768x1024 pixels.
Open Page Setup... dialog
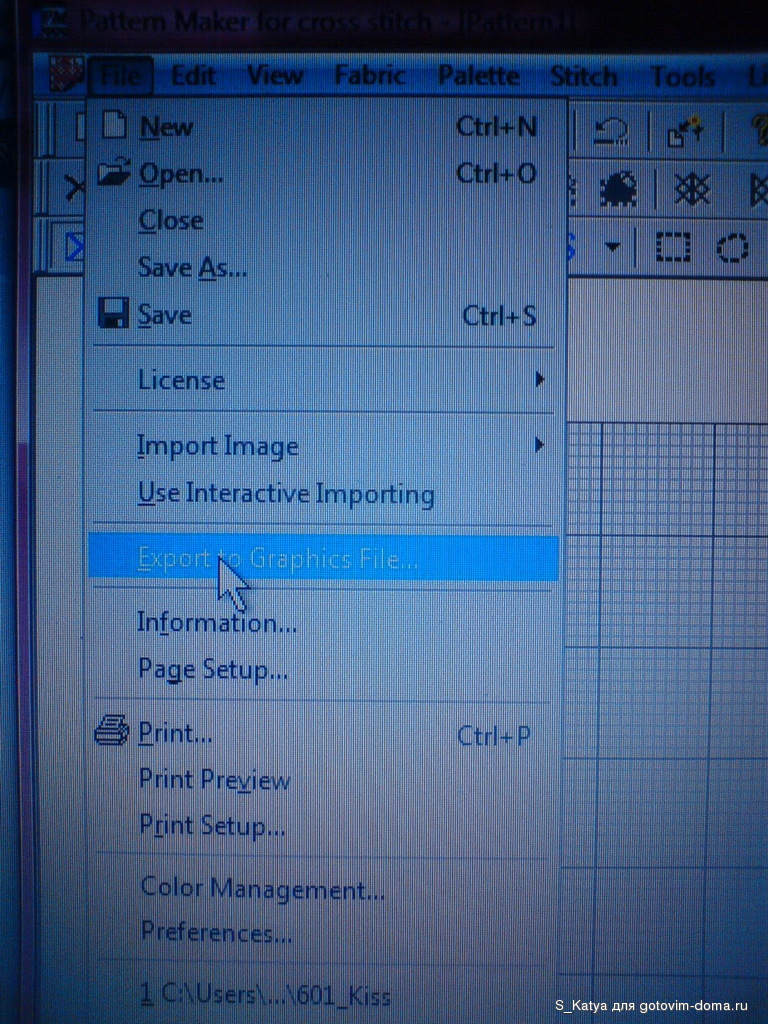coord(324,669)
